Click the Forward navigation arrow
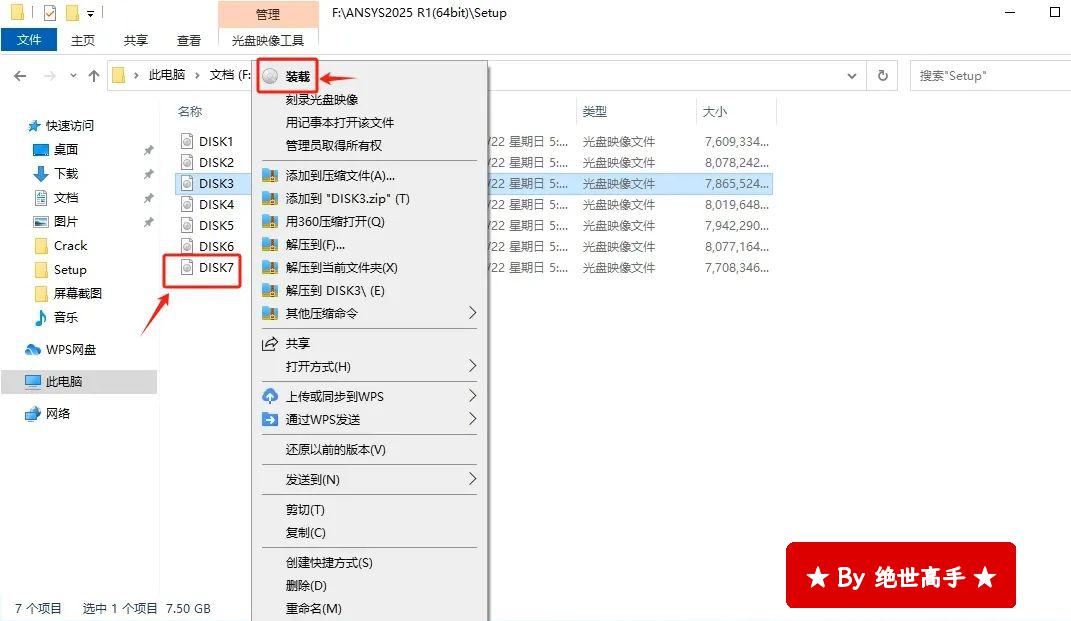Image resolution: width=1071 pixels, height=621 pixels. coord(49,76)
